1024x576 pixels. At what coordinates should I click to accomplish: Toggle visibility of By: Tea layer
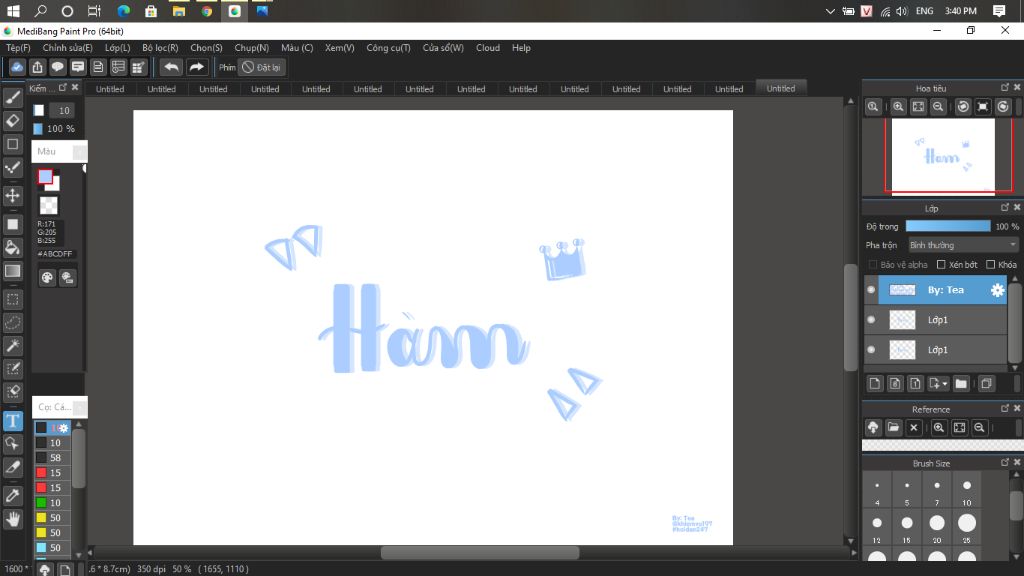[871, 290]
